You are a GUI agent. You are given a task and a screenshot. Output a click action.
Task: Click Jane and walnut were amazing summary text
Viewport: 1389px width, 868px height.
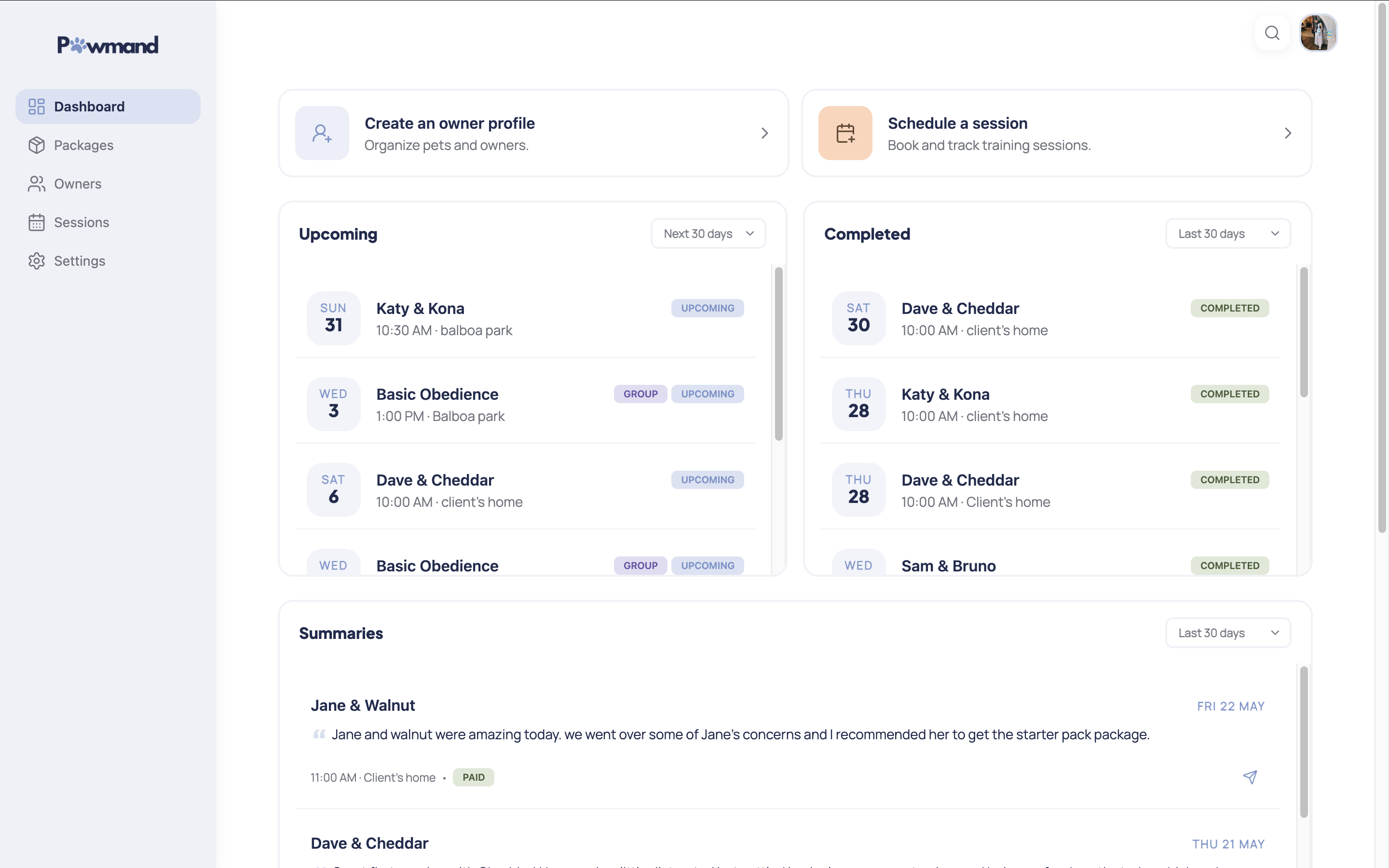tap(740, 734)
